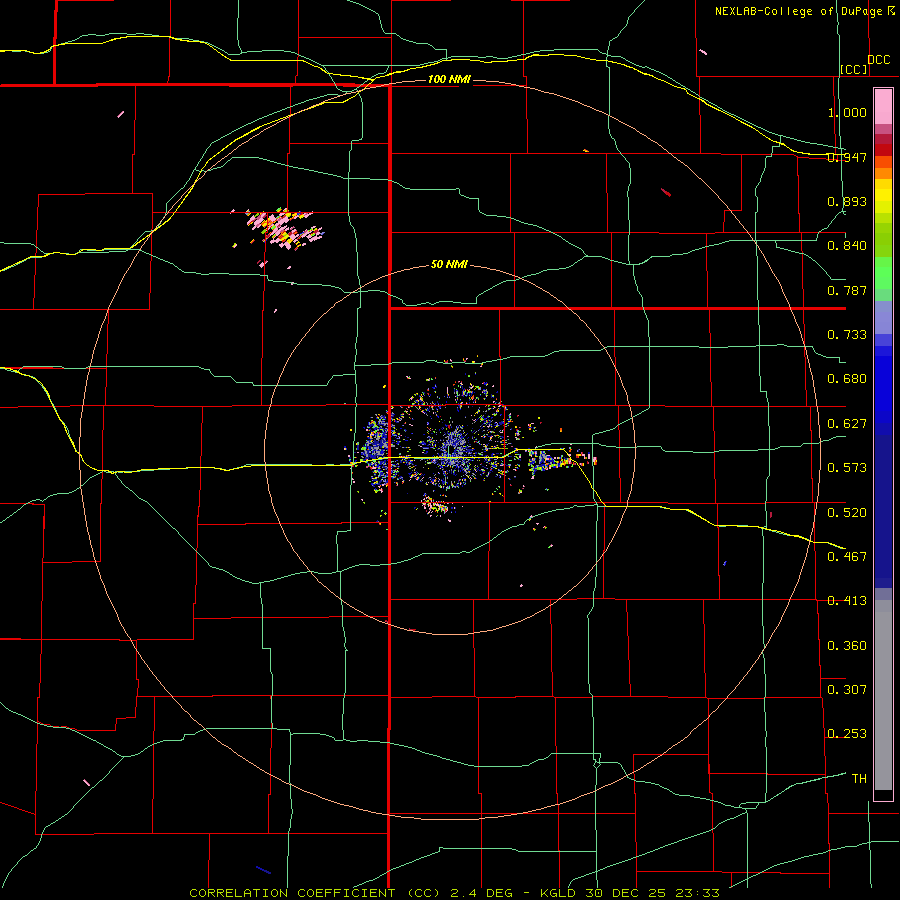This screenshot has width=900, height=900.
Task: Pick the gray segment of the color bar
Action: [883, 695]
